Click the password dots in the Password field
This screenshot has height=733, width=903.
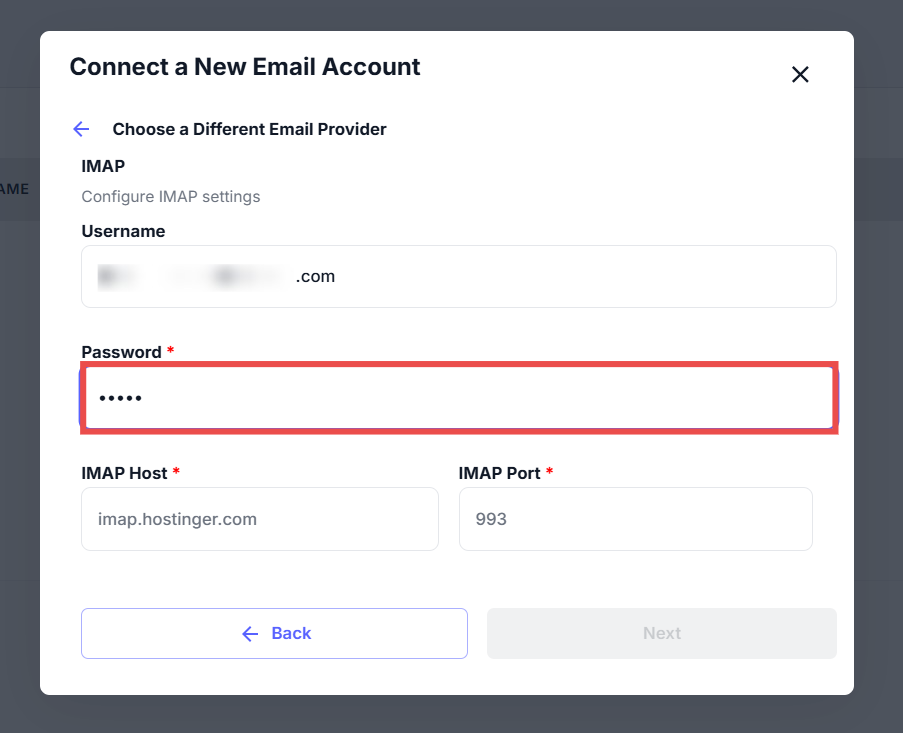point(120,398)
